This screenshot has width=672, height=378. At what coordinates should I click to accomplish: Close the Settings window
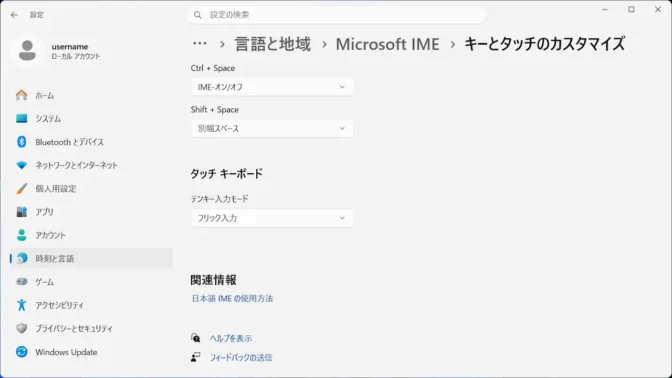(658, 9)
